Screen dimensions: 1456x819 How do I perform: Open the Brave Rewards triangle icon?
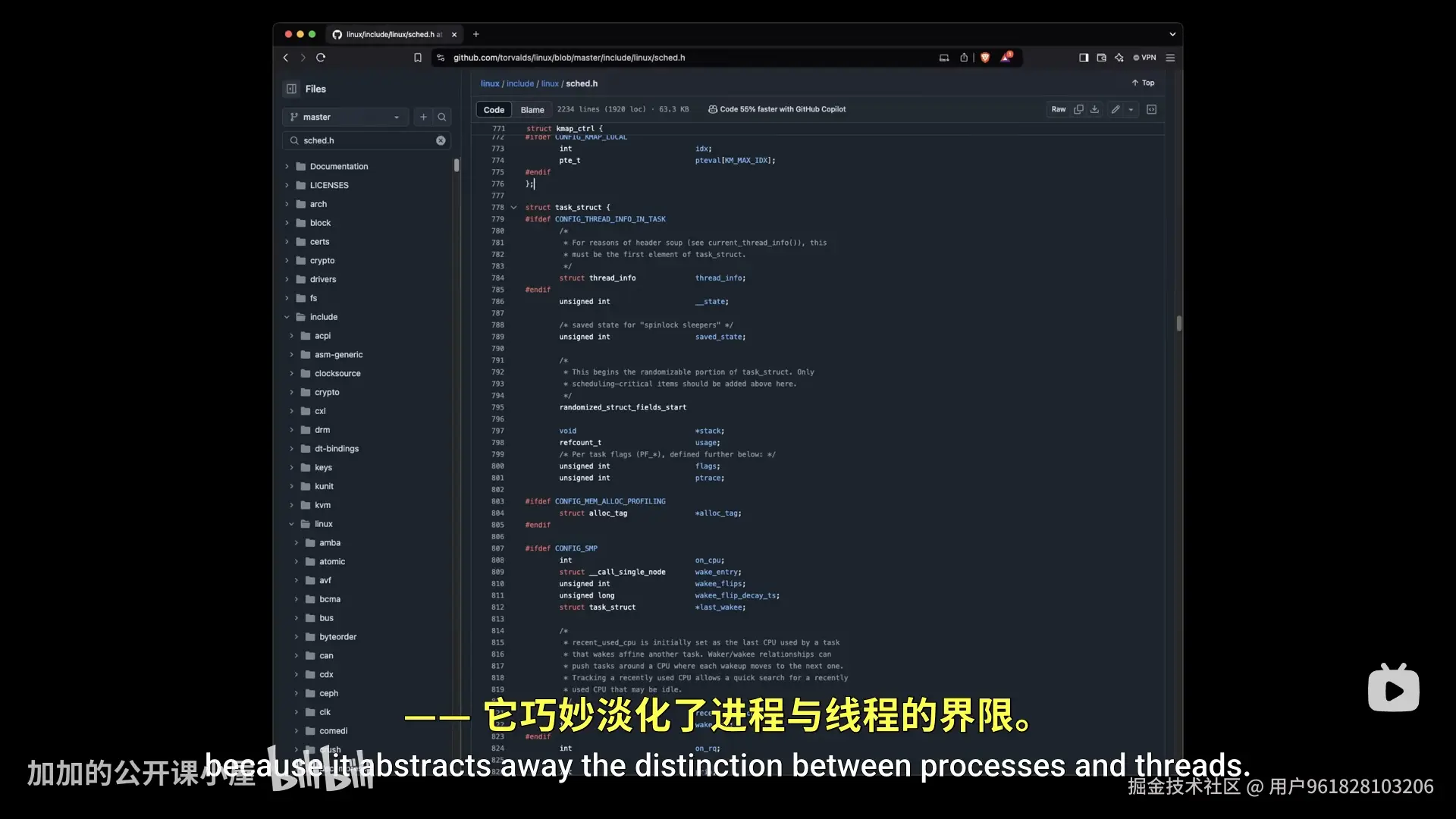coord(1005,58)
